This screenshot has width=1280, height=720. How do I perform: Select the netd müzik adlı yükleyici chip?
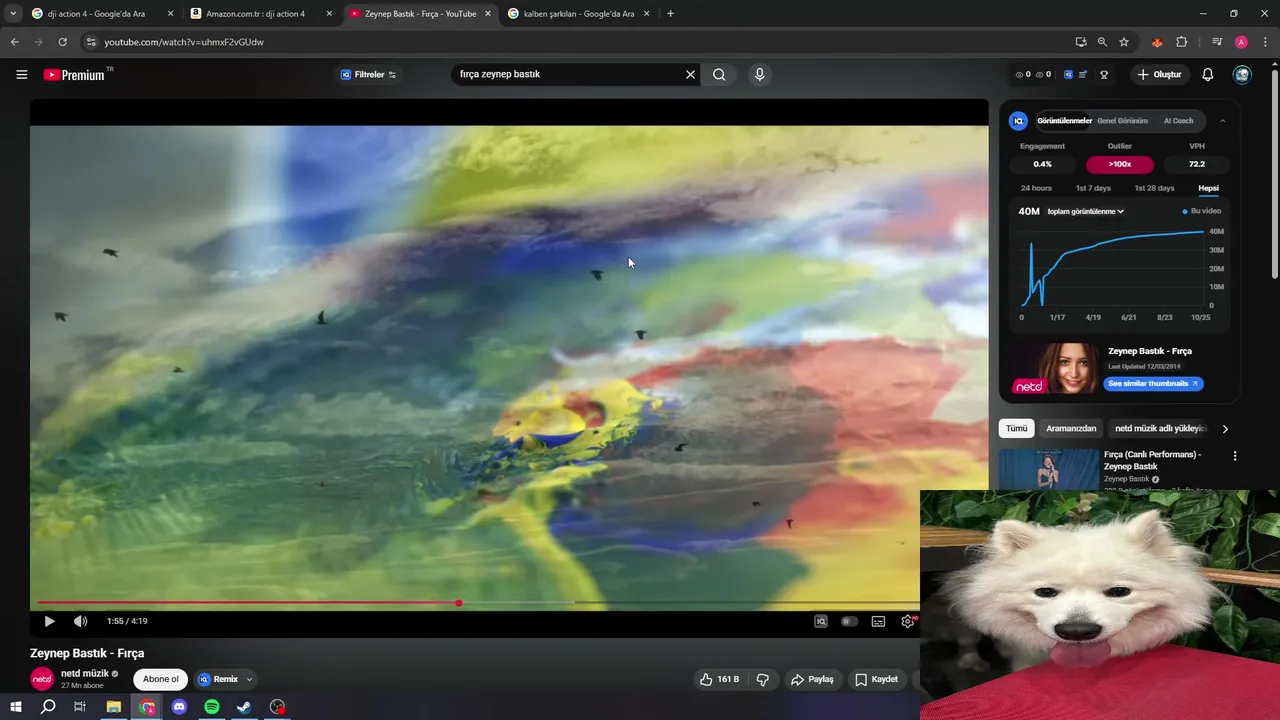[x=1161, y=428]
